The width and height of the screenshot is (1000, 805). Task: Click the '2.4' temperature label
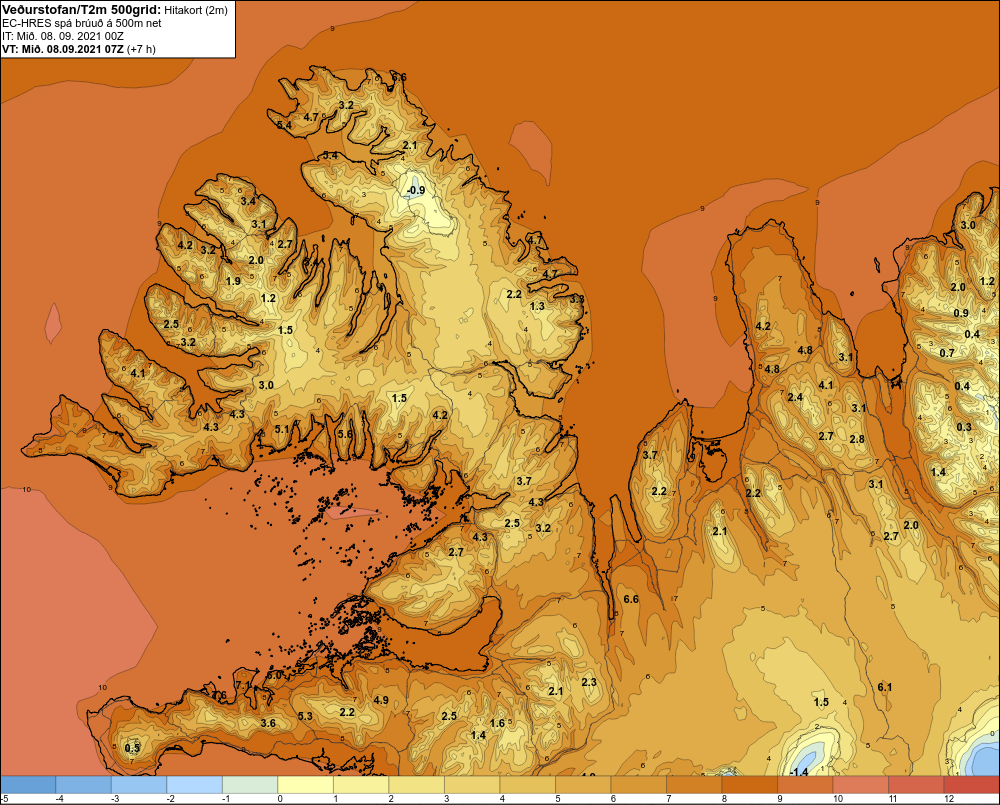coord(795,397)
